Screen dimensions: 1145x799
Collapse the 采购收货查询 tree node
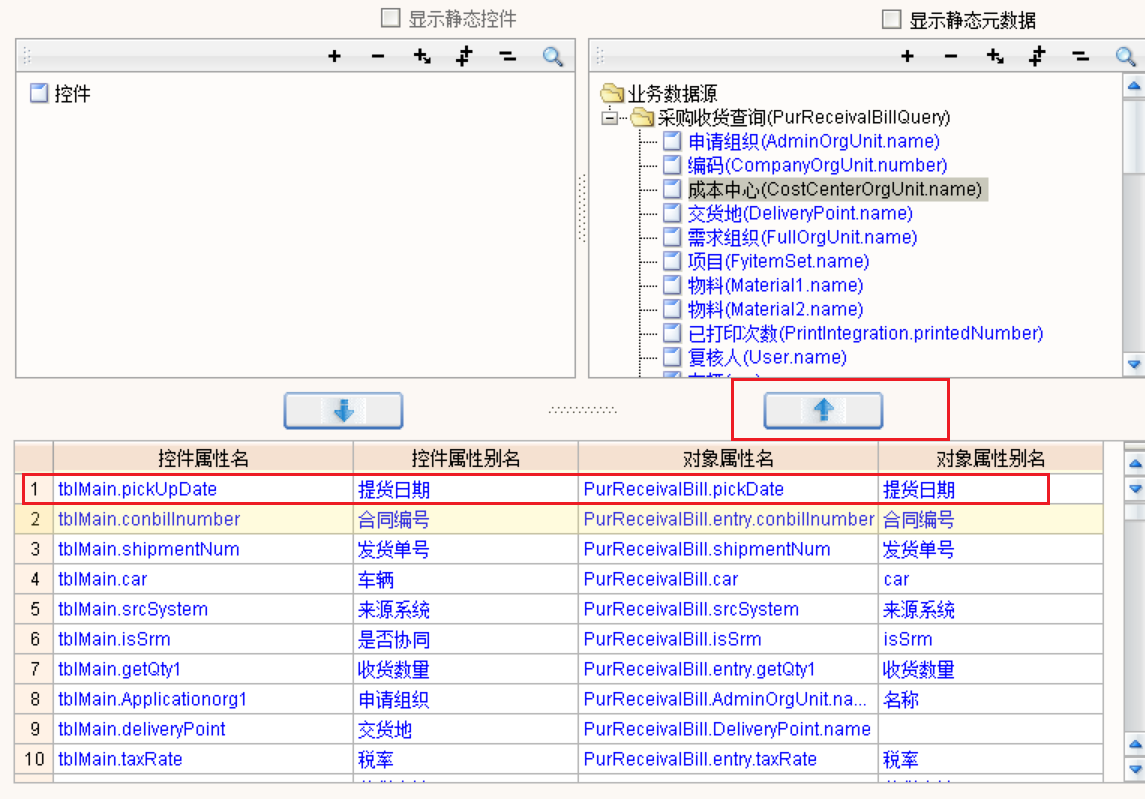click(609, 118)
